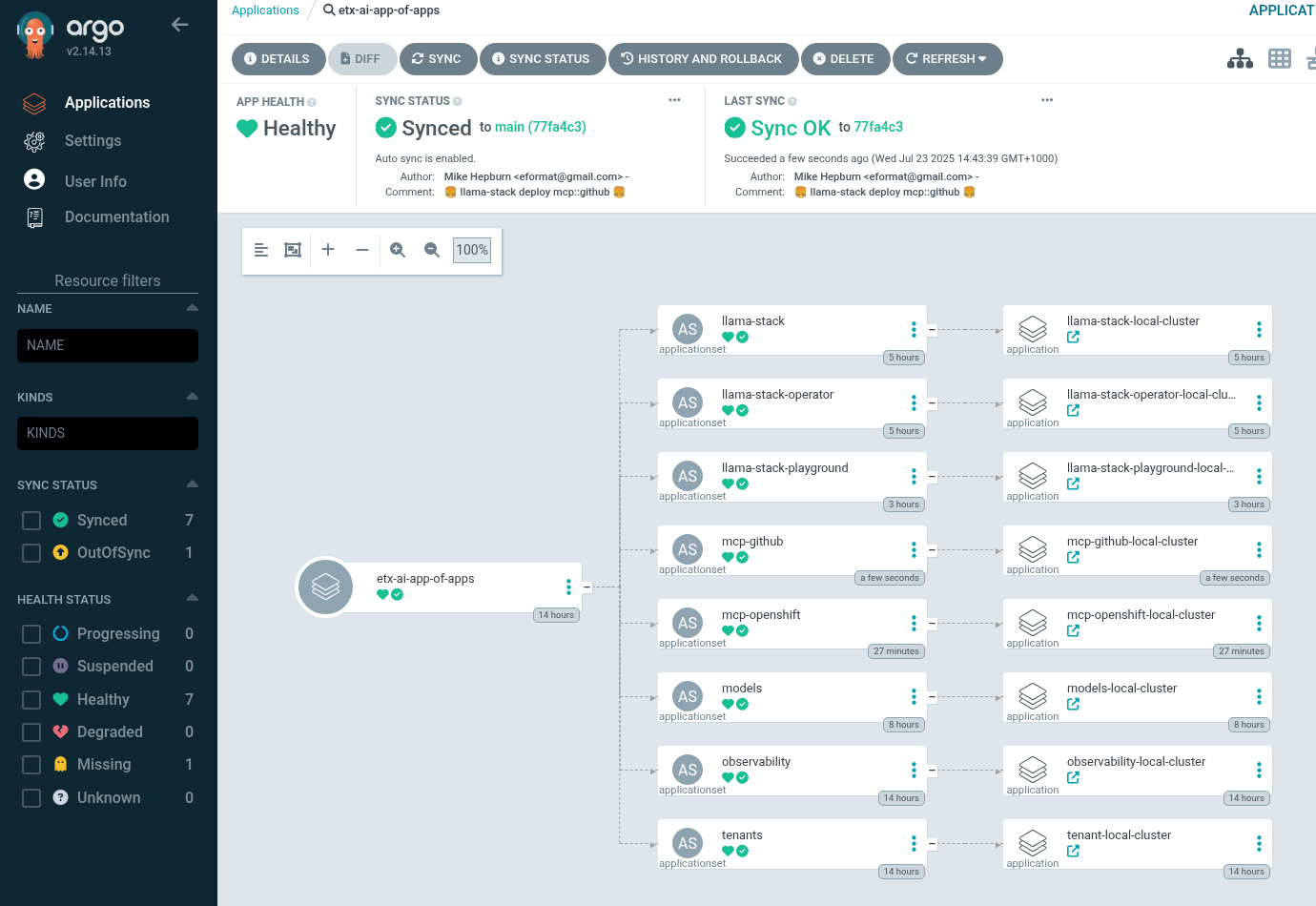Viewport: 1316px width, 906px height.
Task: Open kebab menu for mcp-github applicationset
Action: pyautogui.click(x=914, y=549)
